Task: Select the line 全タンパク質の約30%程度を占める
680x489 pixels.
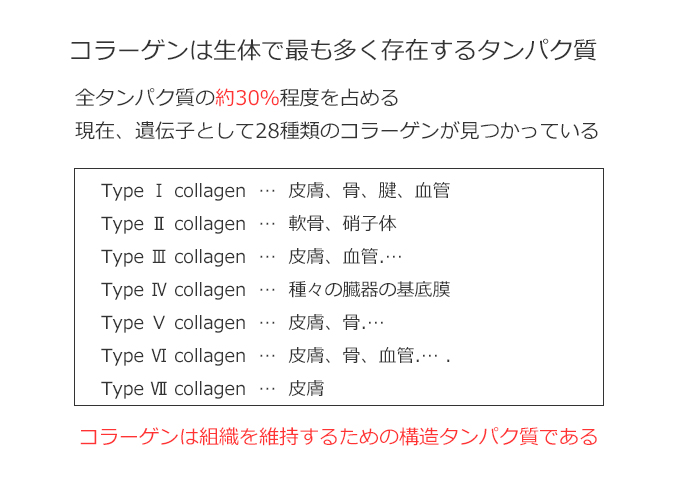Action: point(237,98)
